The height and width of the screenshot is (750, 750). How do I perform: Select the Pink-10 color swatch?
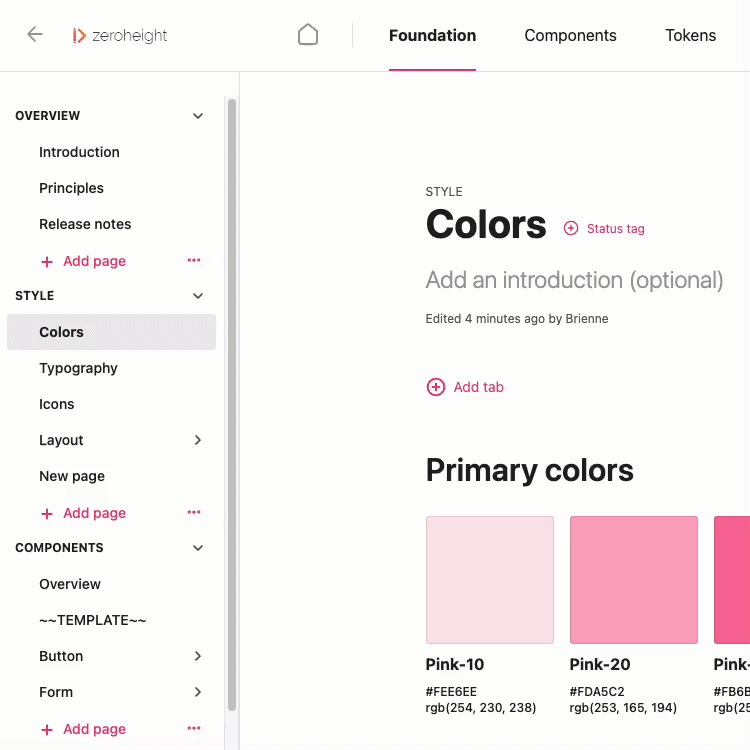click(x=490, y=580)
